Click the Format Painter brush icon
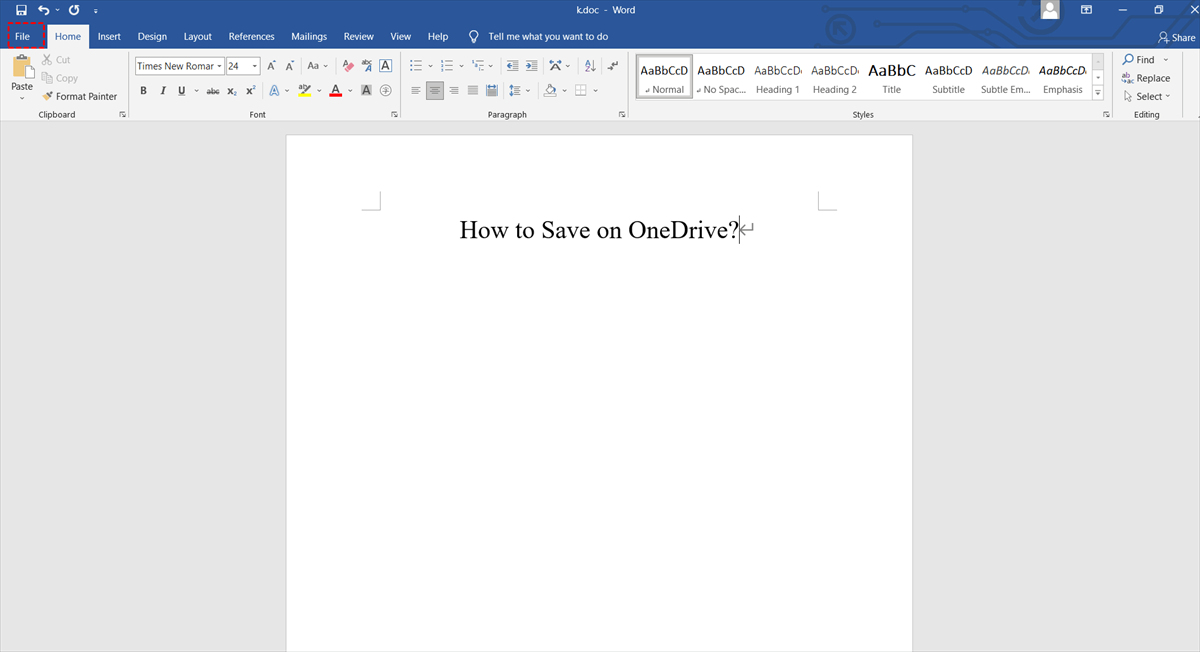The width and height of the screenshot is (1200, 652). coord(47,97)
